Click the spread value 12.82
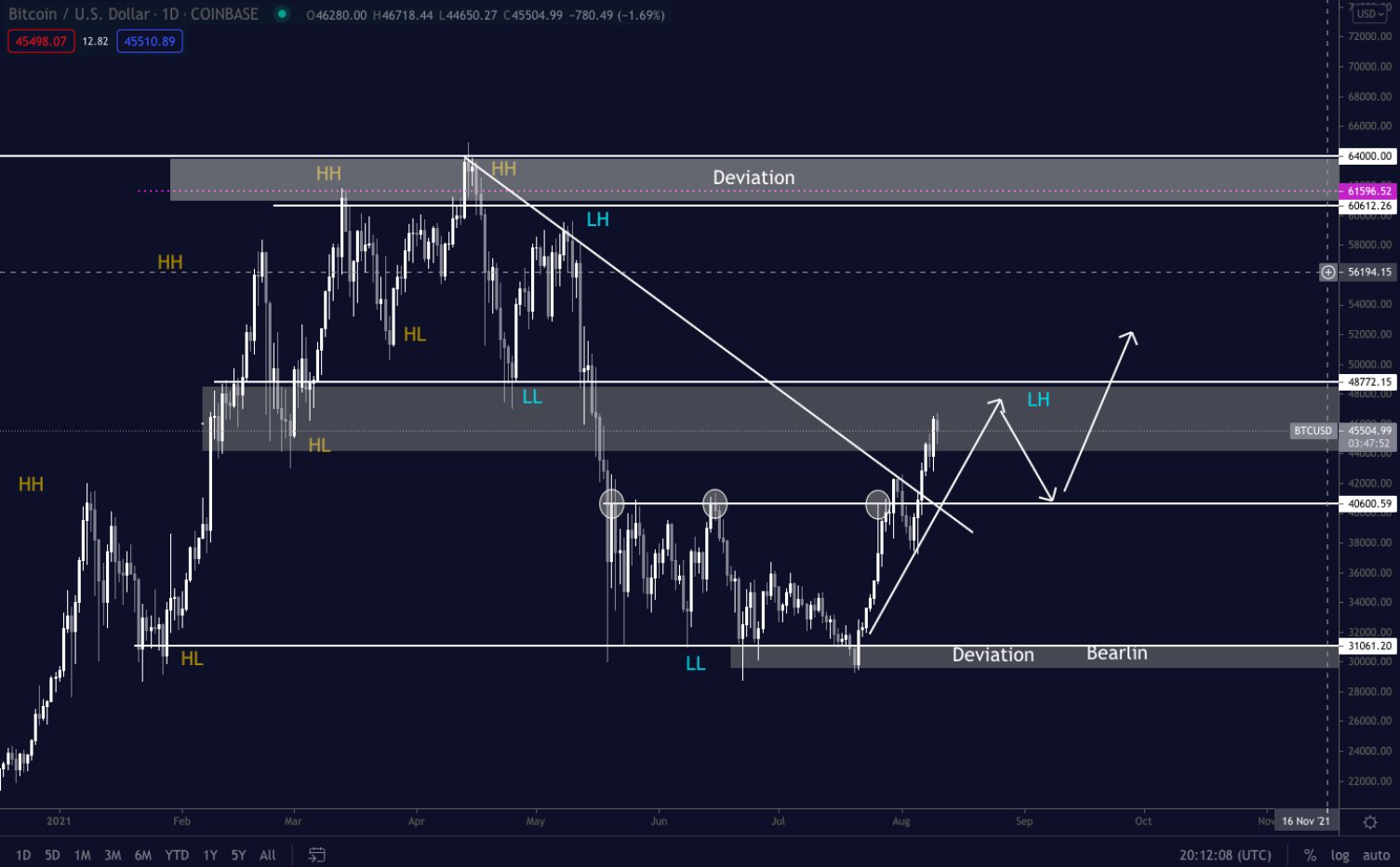Screen dimensions: 1400x867 tap(95, 41)
